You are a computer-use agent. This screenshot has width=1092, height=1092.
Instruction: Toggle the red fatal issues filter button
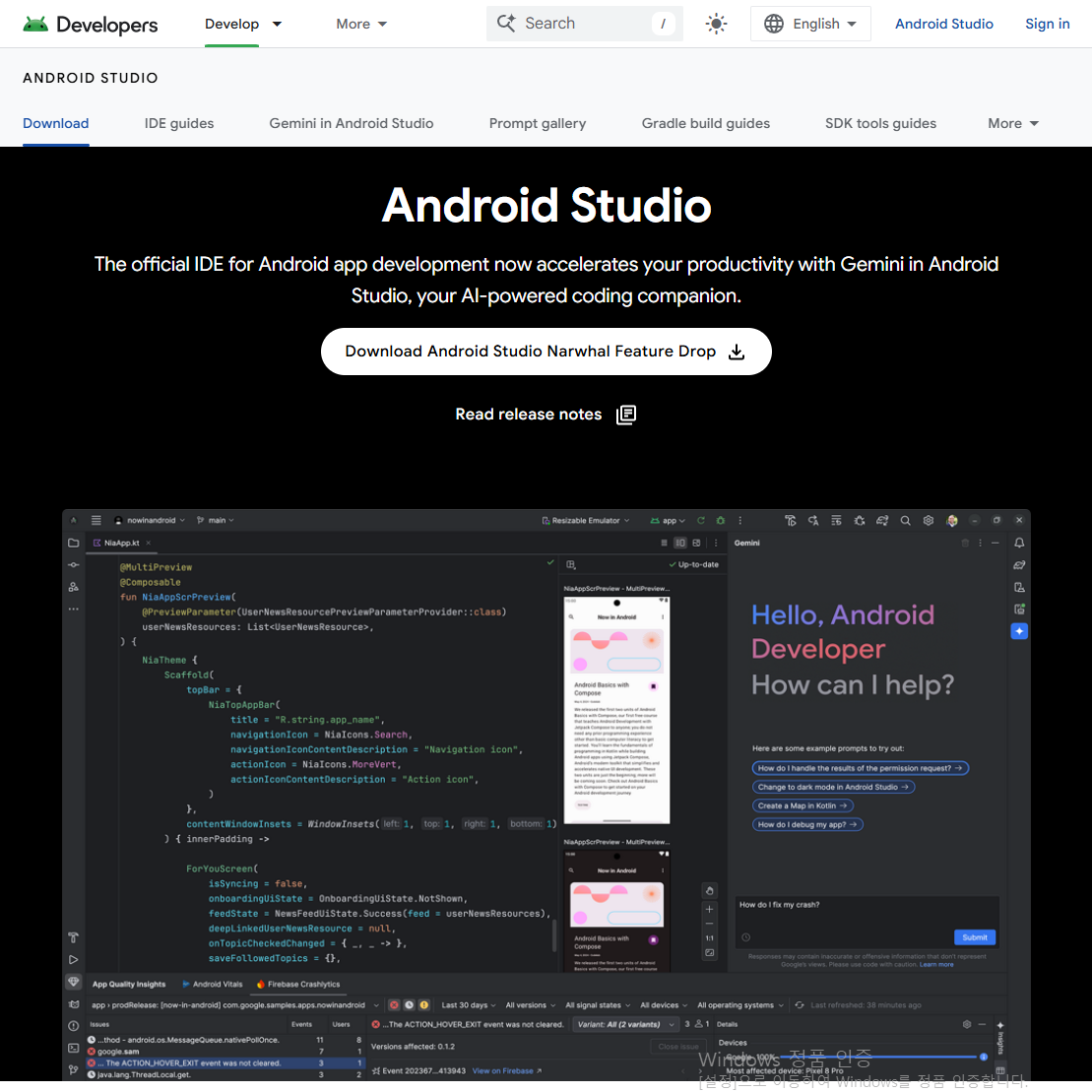coord(394,1005)
